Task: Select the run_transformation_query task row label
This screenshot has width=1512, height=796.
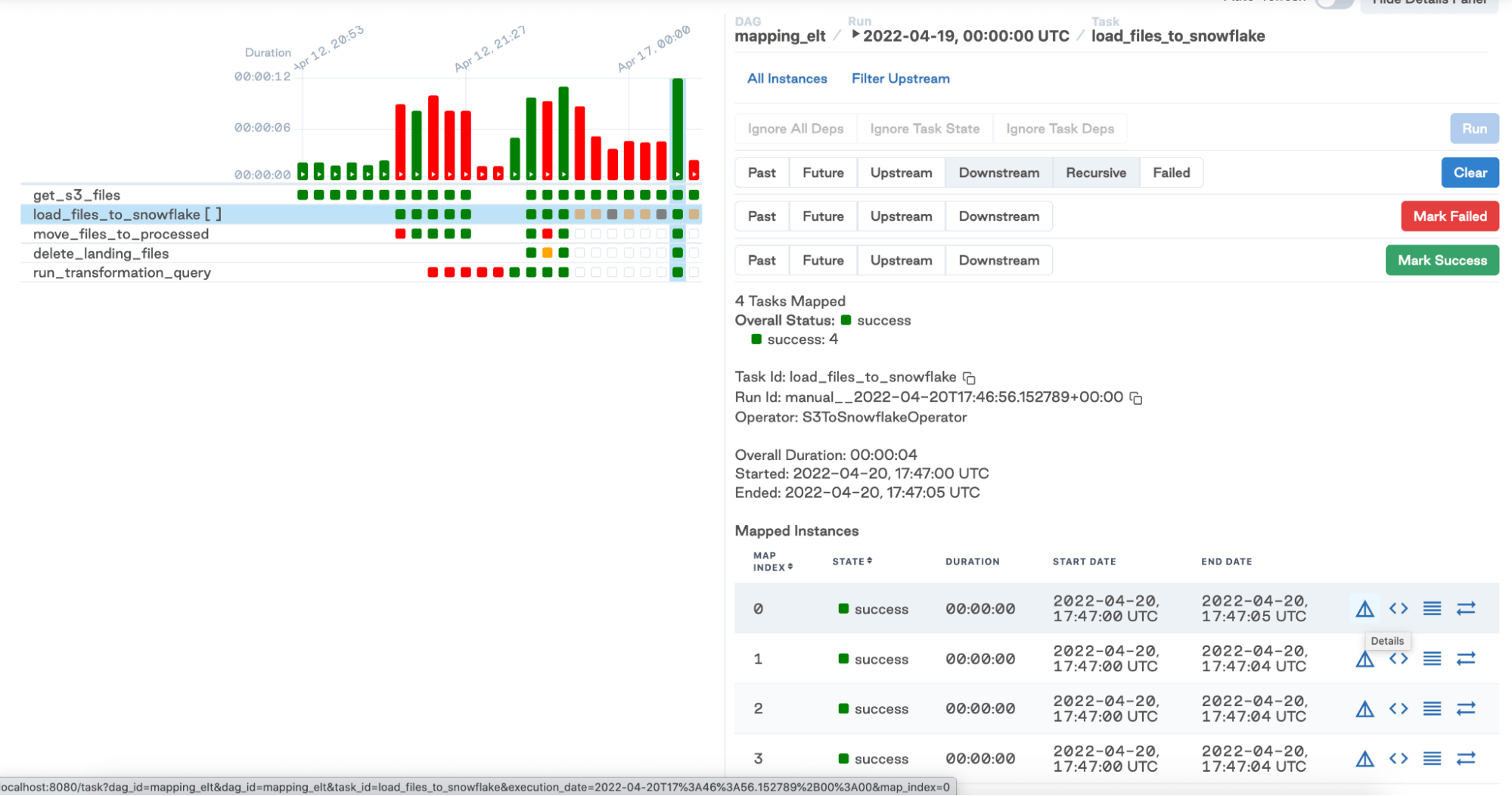Action: point(122,272)
